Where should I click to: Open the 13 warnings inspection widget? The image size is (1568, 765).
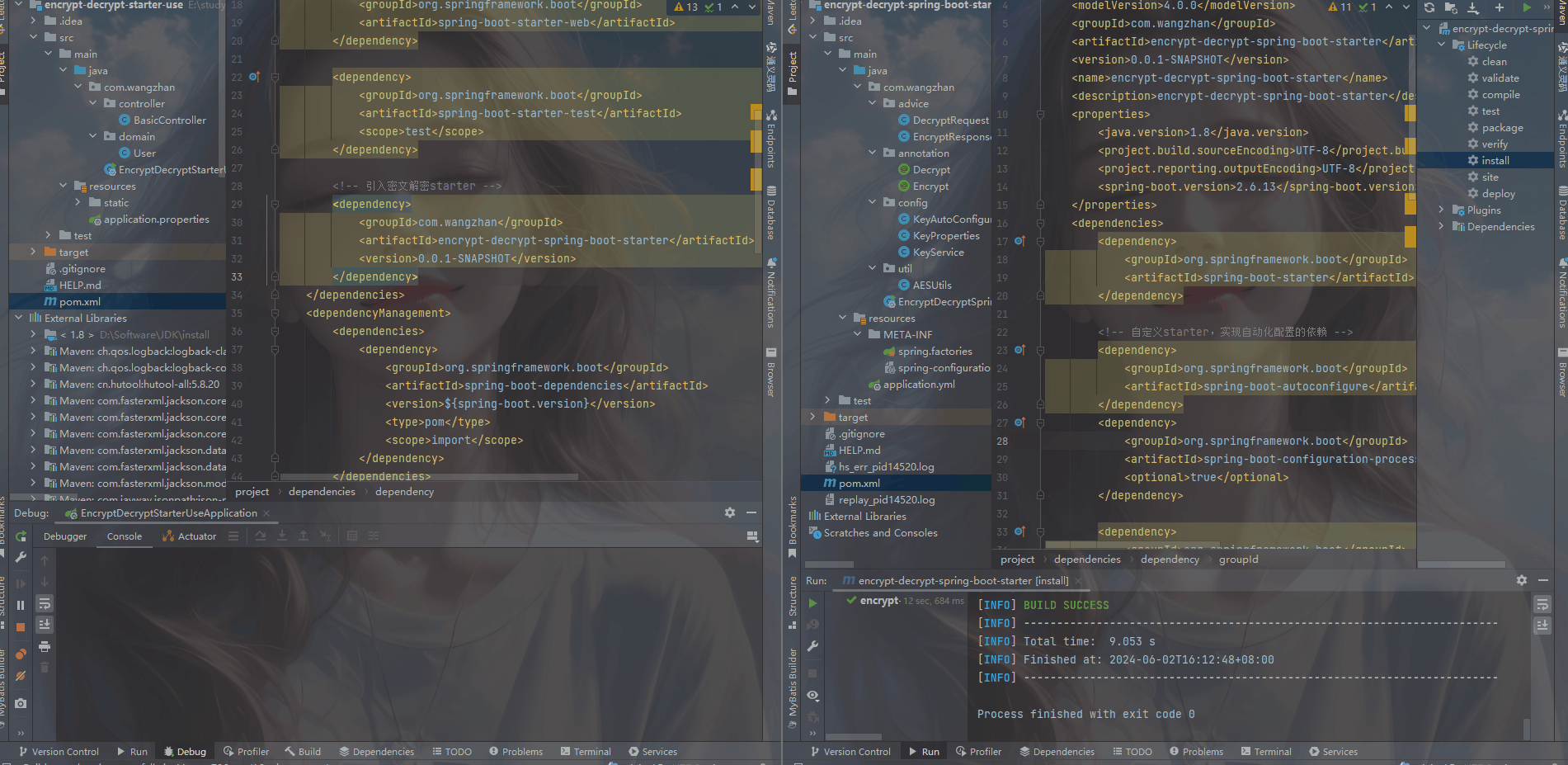pos(686,7)
